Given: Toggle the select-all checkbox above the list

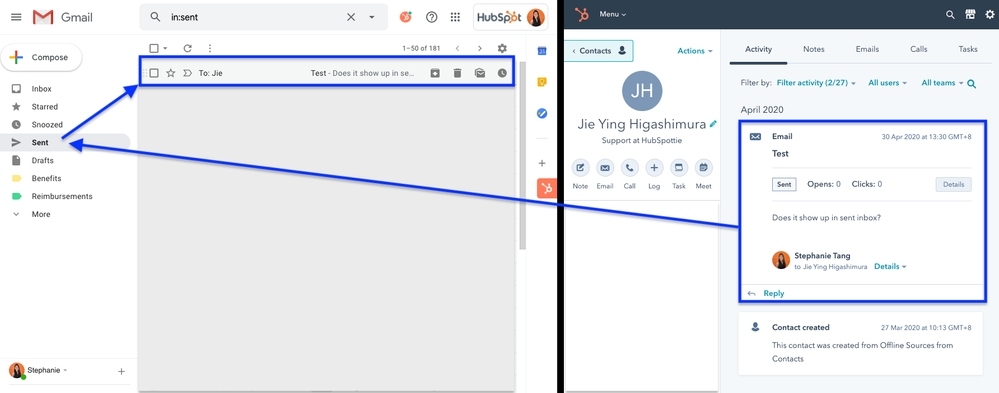Looking at the screenshot, I should [154, 48].
